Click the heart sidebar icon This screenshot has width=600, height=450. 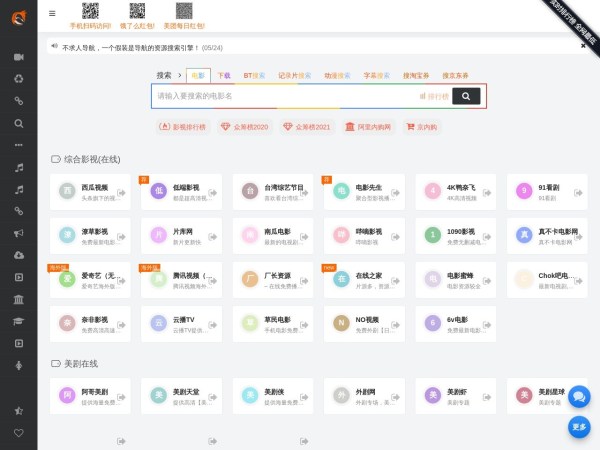click(x=19, y=433)
